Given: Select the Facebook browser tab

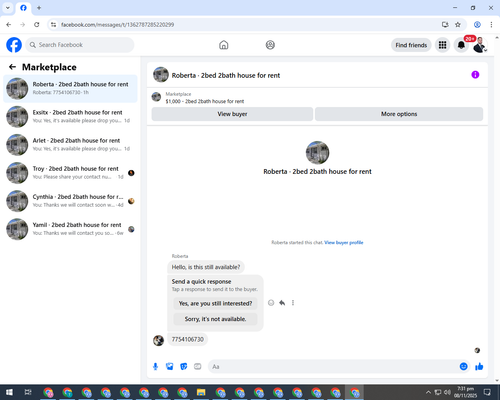Looking at the screenshot, I should [x=23, y=8].
